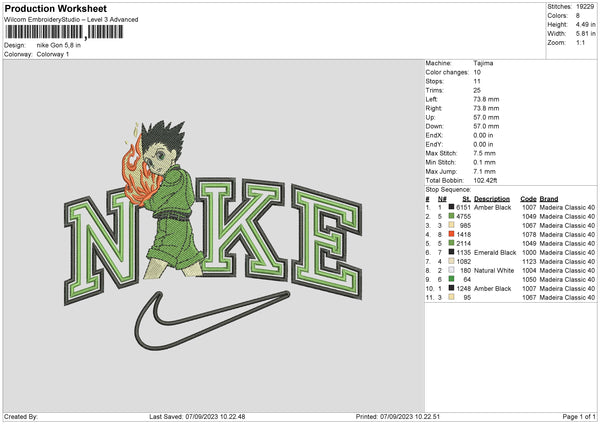Select the Min Stitch value 0.1 mm
This screenshot has width=600, height=424.
484,162
